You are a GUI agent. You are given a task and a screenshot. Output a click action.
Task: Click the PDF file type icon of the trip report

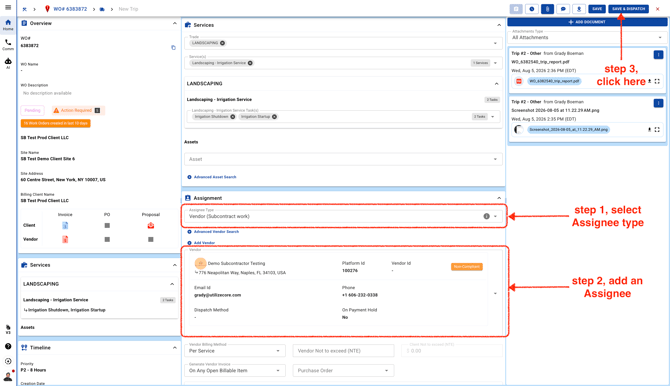519,81
